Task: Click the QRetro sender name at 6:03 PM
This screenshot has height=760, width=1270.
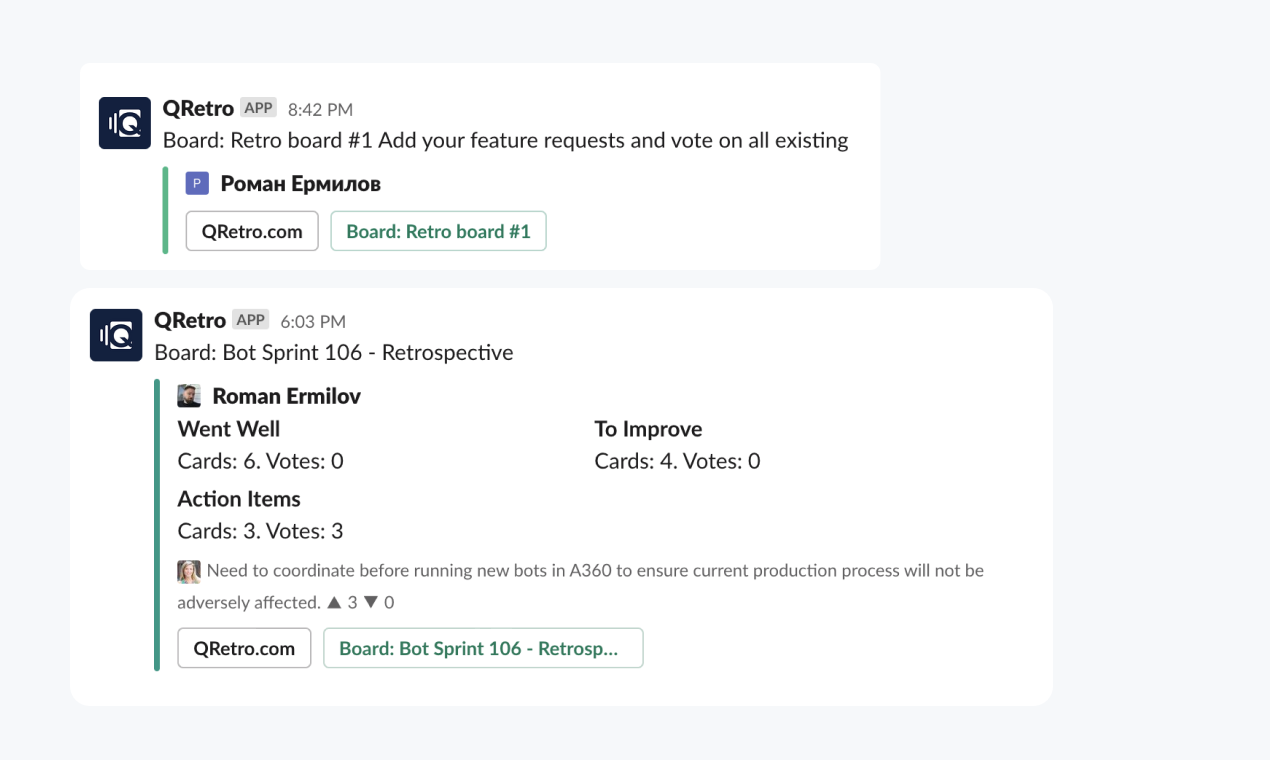Action: (190, 320)
